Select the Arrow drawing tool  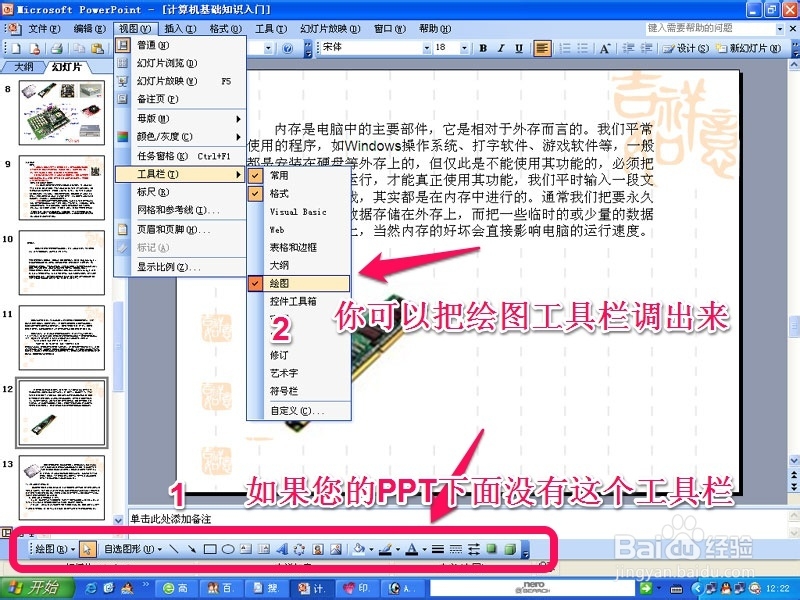[191, 549]
